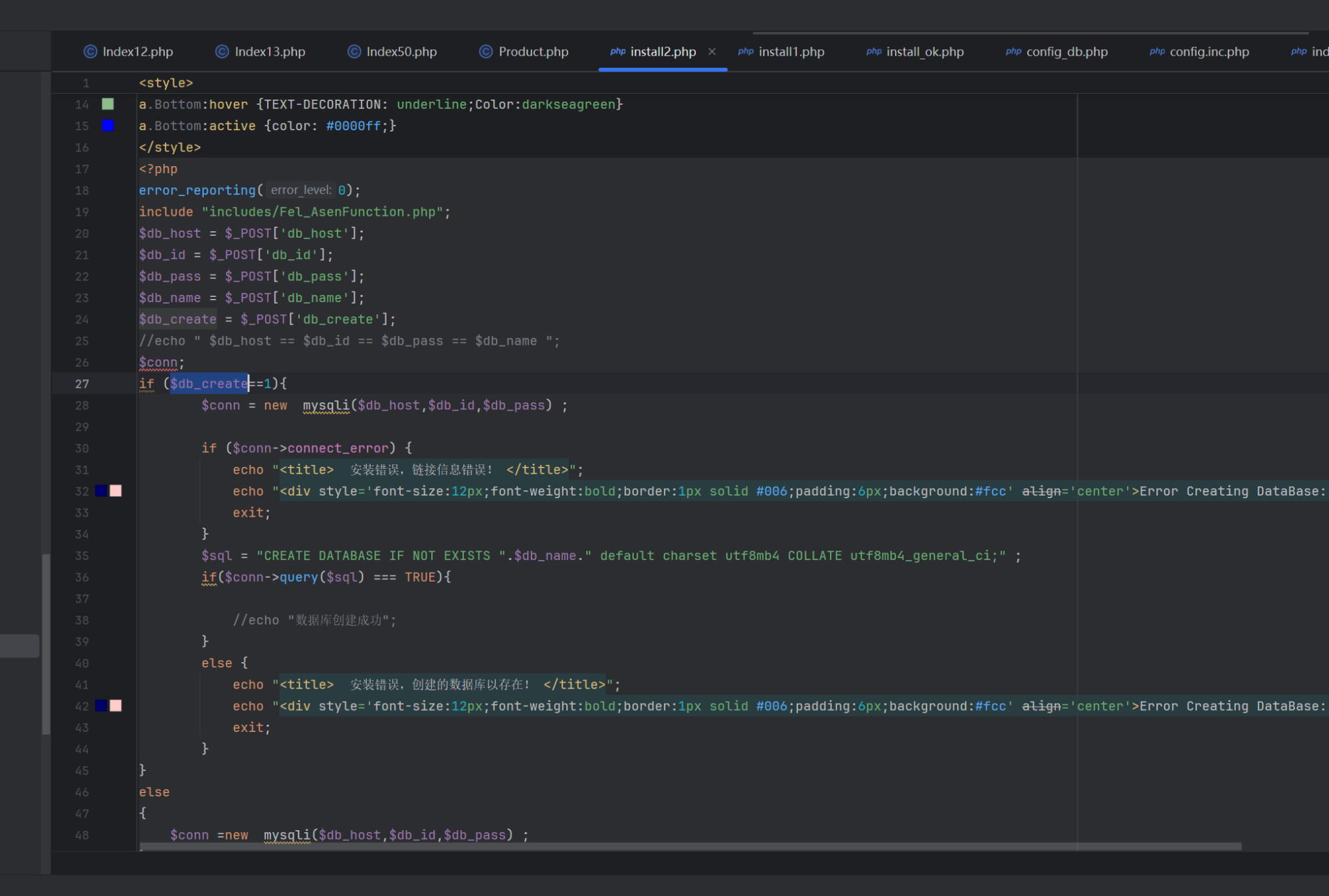Click the php icon on config_db.php tab
This screenshot has height=896, width=1329.
pos(1013,52)
